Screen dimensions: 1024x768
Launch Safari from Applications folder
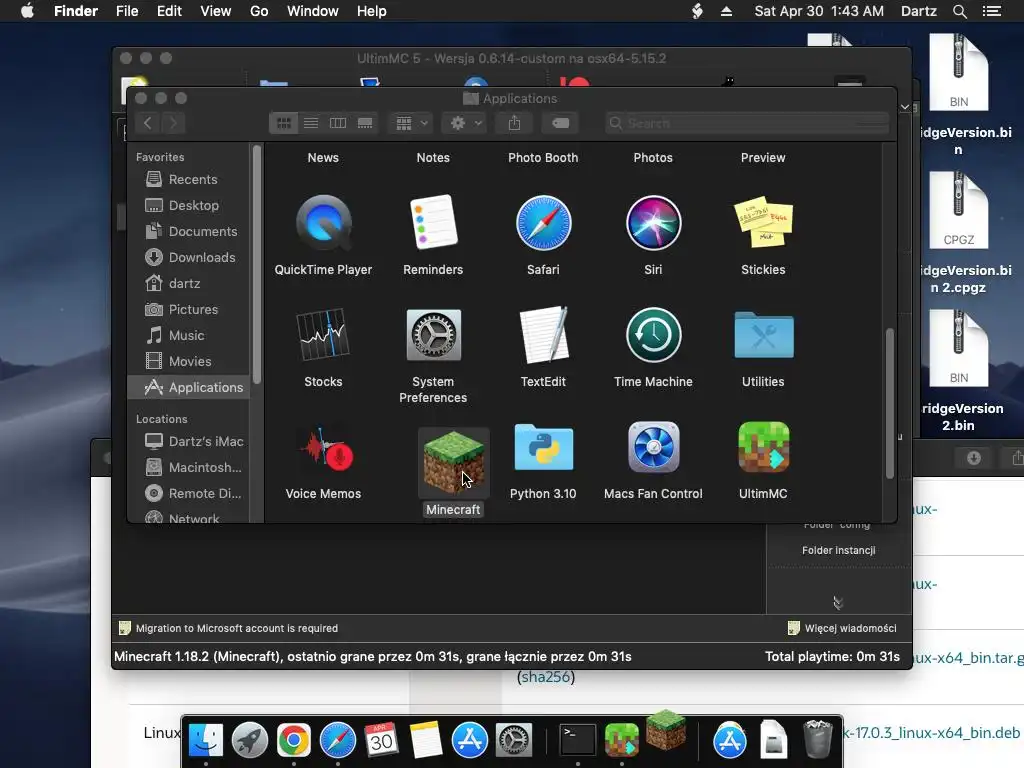[x=543, y=223]
